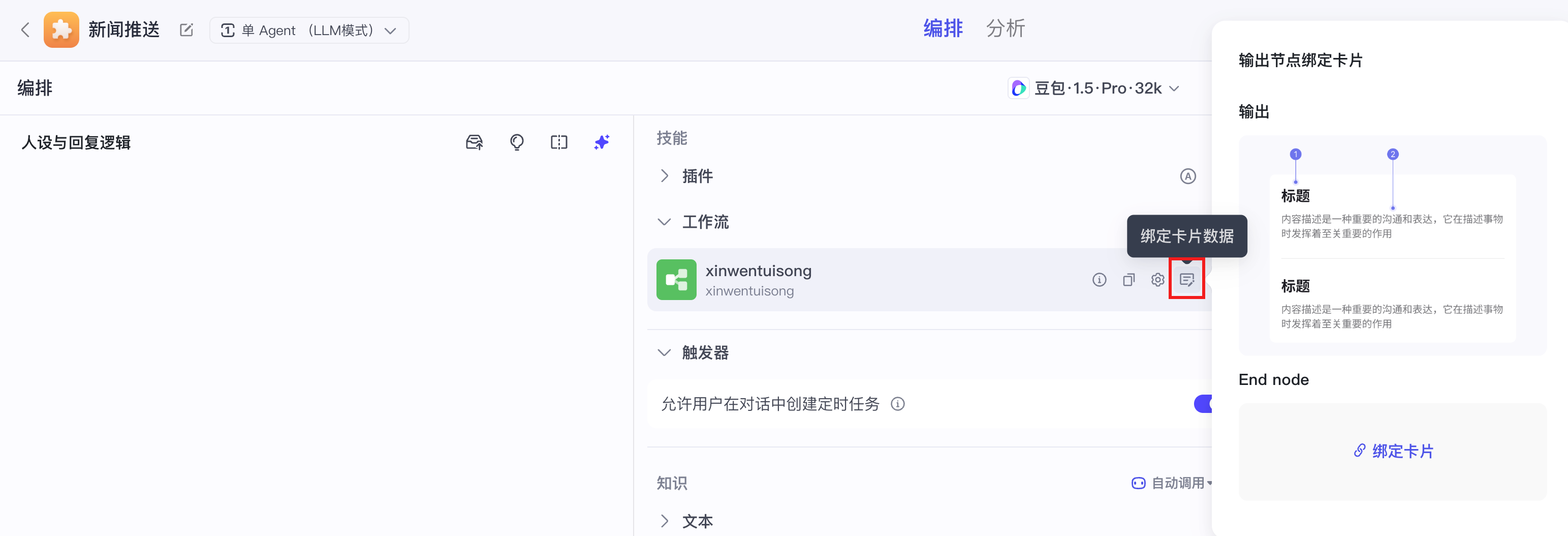Screen dimensions: 1568x536
Task: Switch to the 分析 tab
Action: (1006, 28)
